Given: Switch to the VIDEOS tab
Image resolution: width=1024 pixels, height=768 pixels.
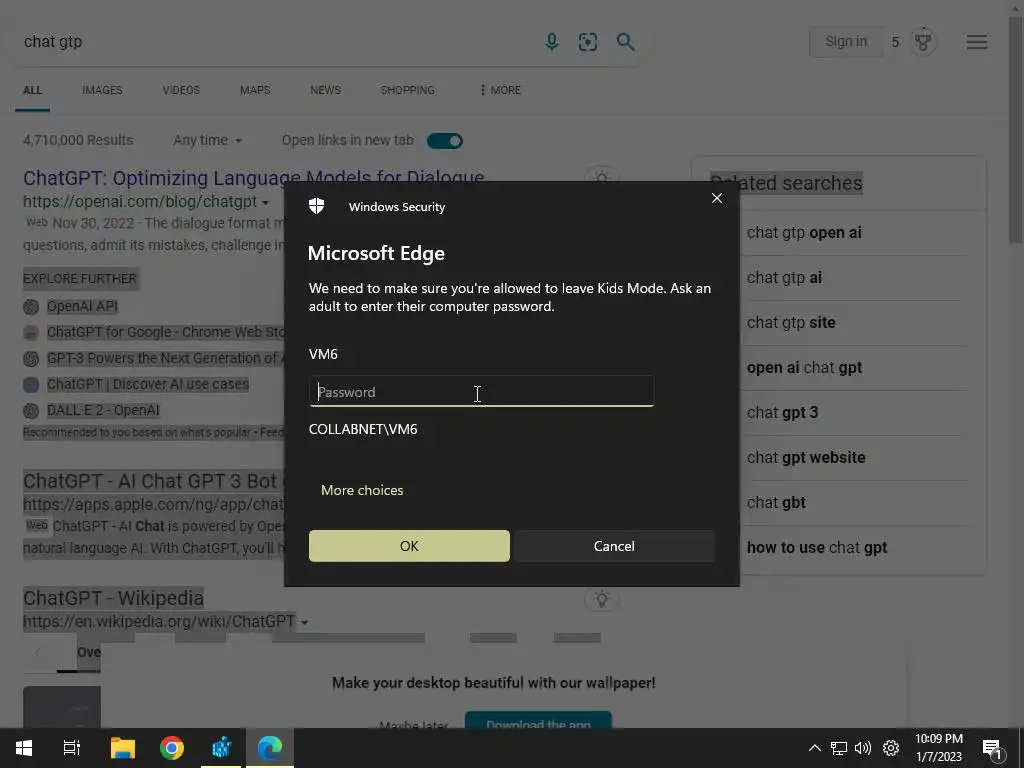Looking at the screenshot, I should tap(181, 90).
